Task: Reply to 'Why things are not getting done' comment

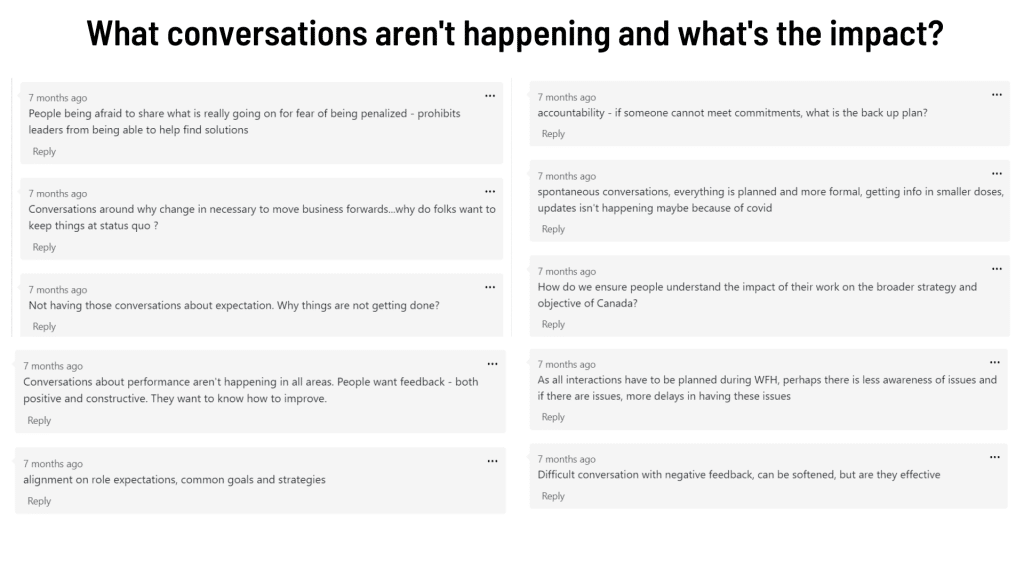Action: tap(44, 327)
